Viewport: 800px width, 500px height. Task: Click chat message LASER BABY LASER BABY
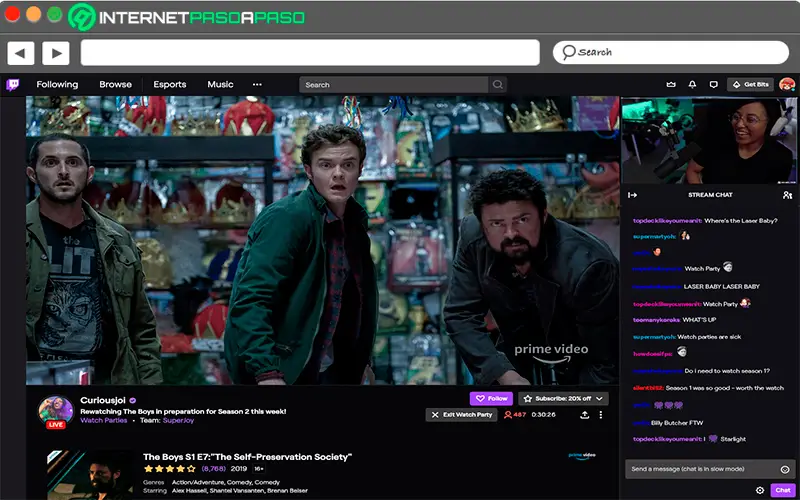tap(721, 287)
